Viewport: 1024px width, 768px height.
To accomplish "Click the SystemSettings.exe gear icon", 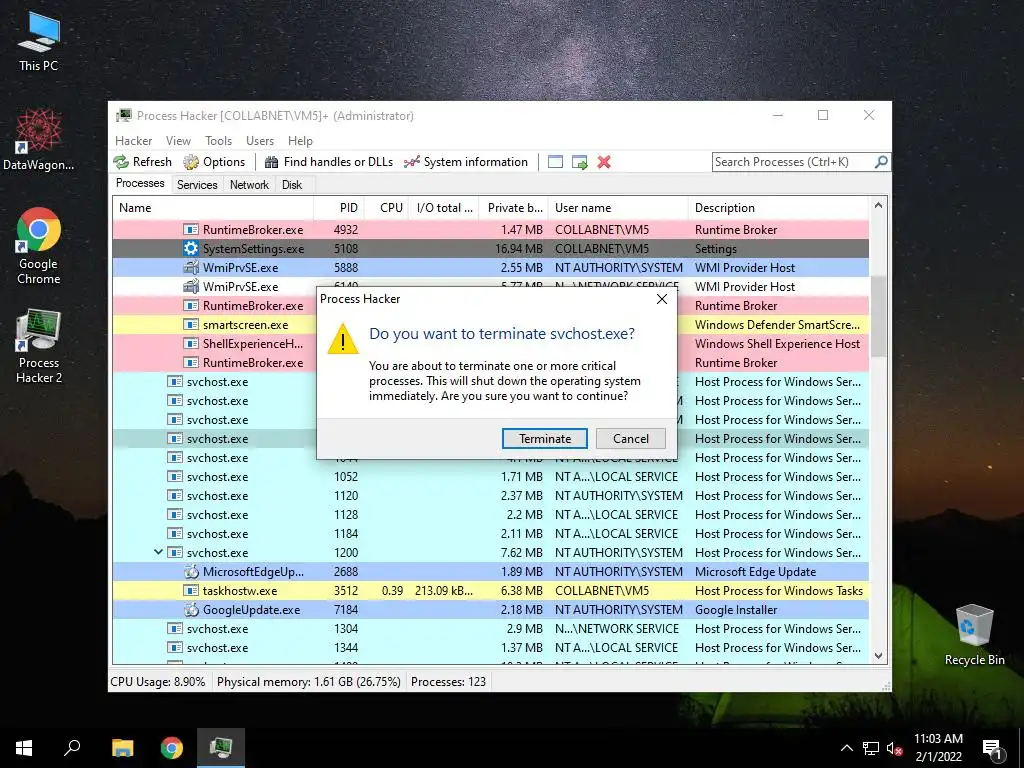I will pyautogui.click(x=191, y=248).
